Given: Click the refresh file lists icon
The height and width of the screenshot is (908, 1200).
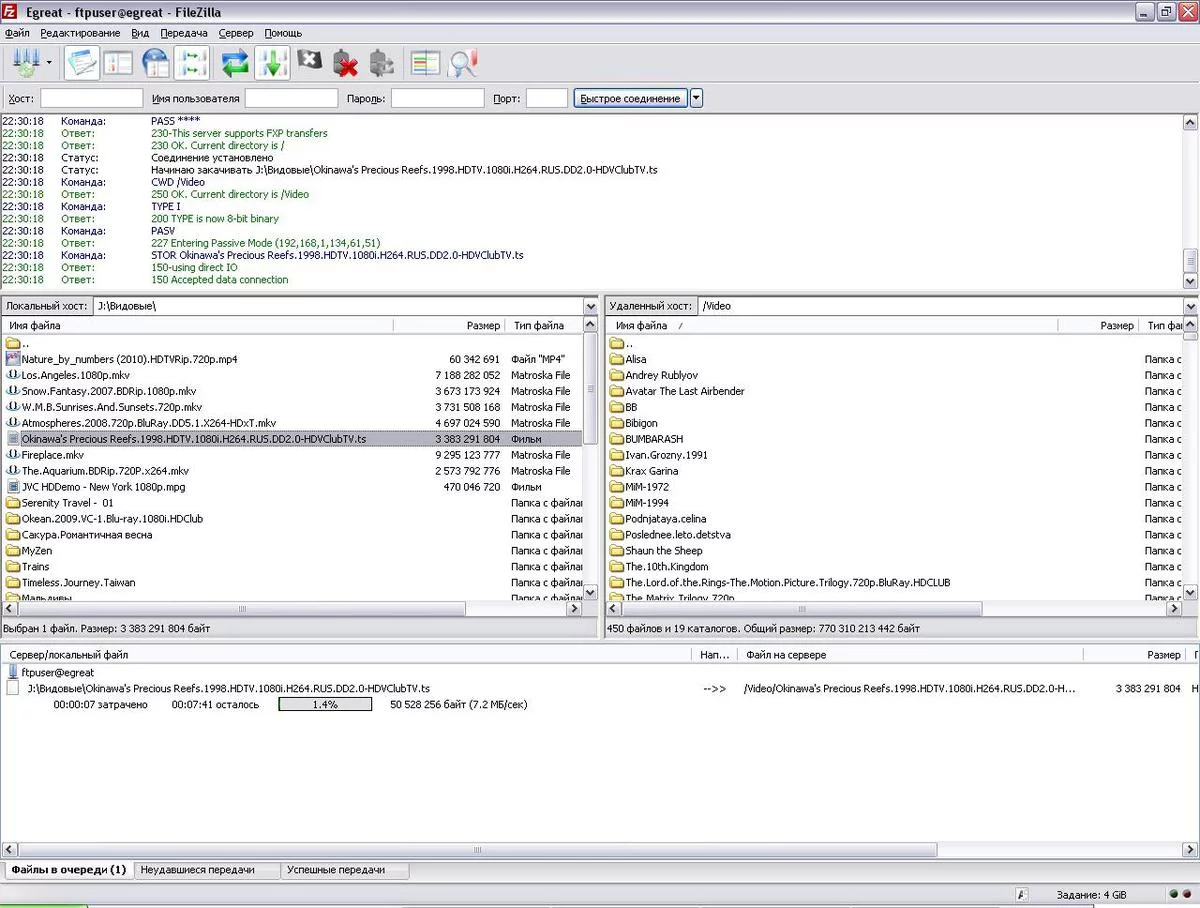Looking at the screenshot, I should [235, 63].
